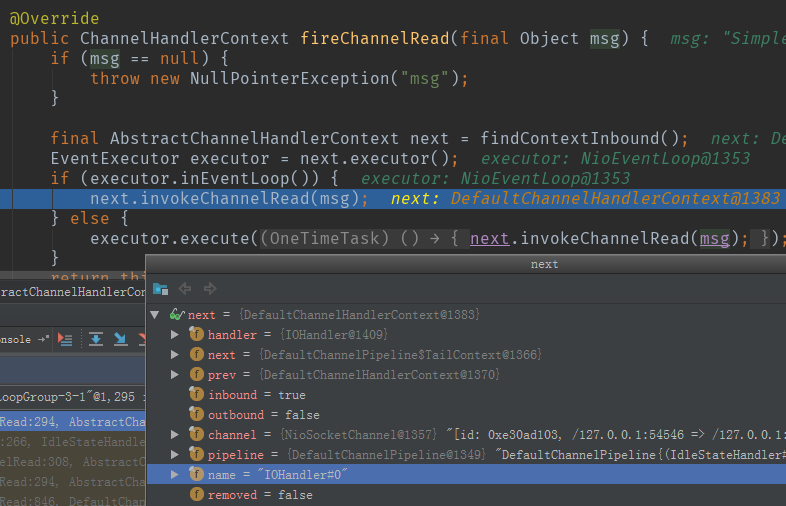Viewport: 786px width, 506px height.
Task: Click the field icon of the name row
Action: (x=196, y=474)
